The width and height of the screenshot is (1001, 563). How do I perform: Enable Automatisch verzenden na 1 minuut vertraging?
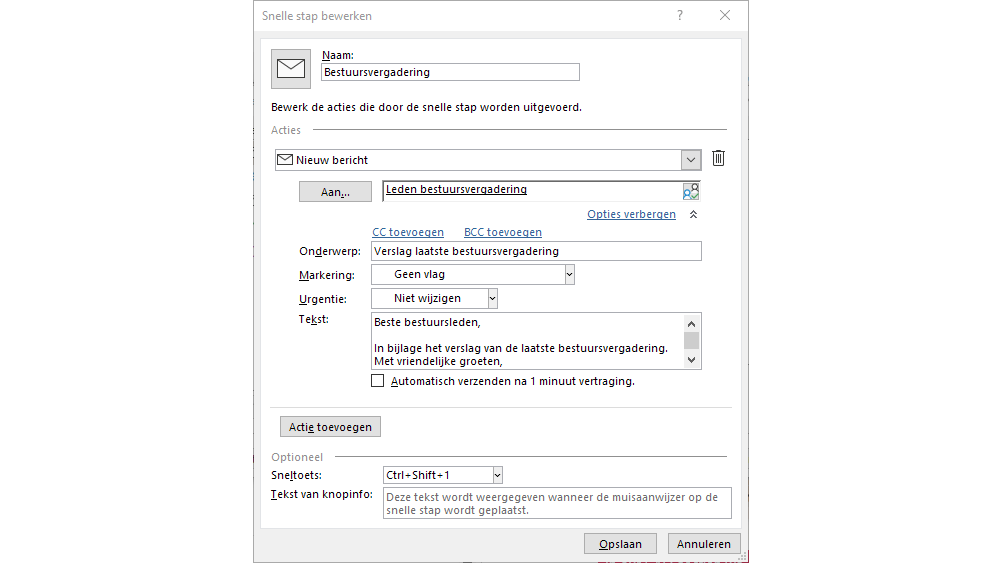point(378,381)
